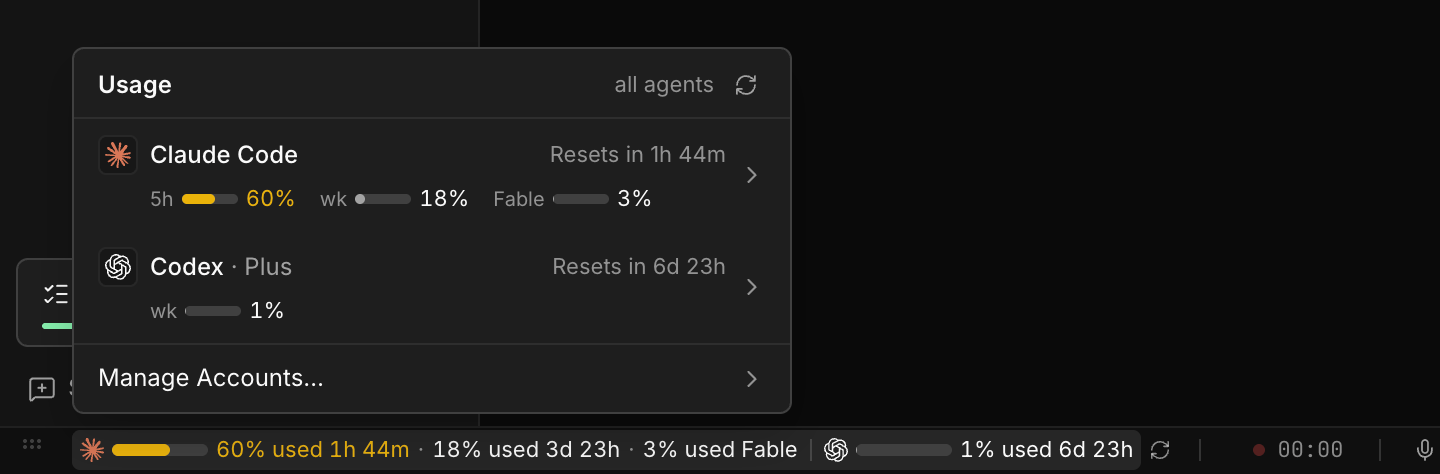Click the 5h 60% usage bar
Screen dimensions: 1440x474
(210, 199)
